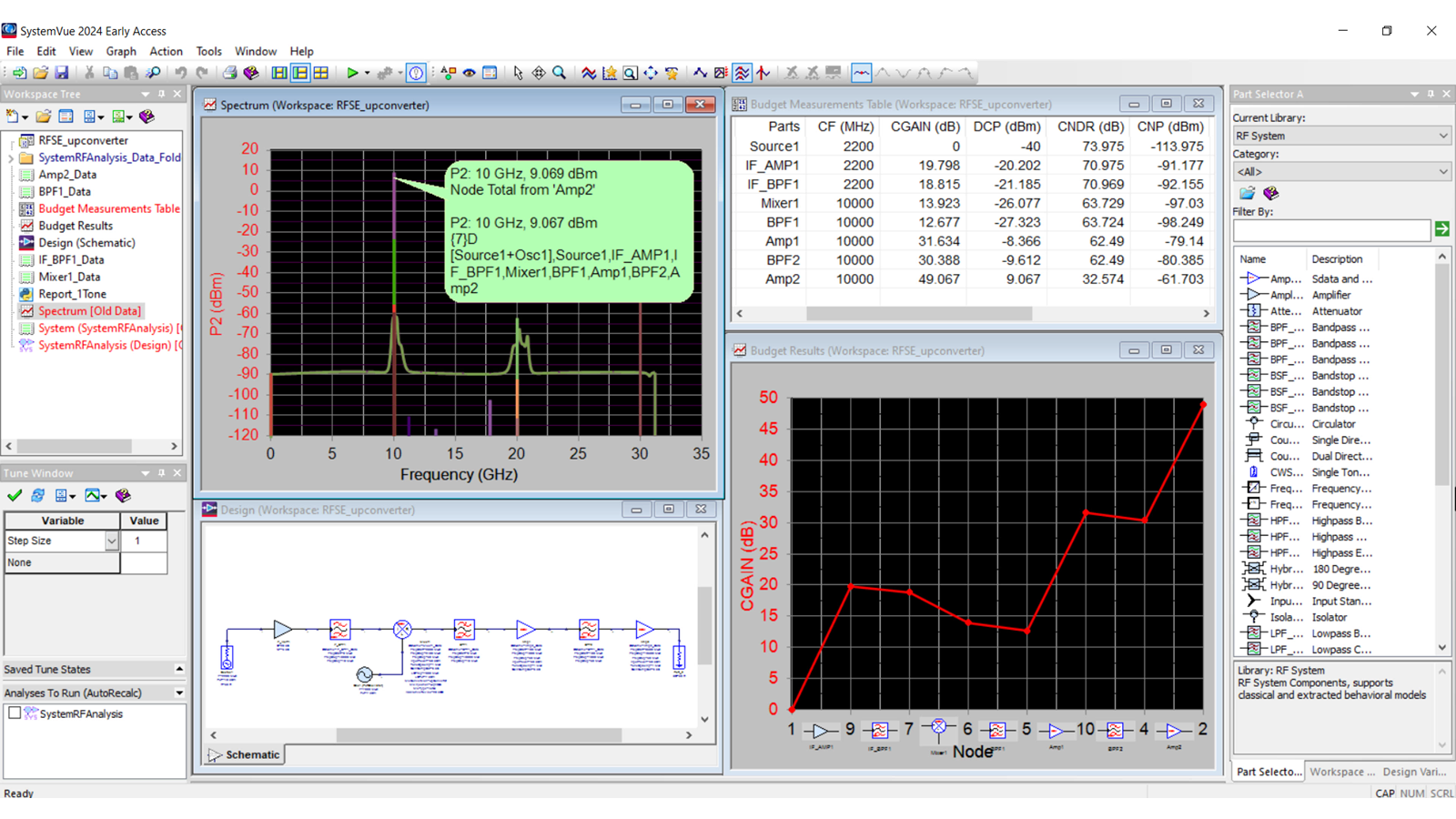Open the Graph menu
This screenshot has height=819, width=1456.
[121, 51]
